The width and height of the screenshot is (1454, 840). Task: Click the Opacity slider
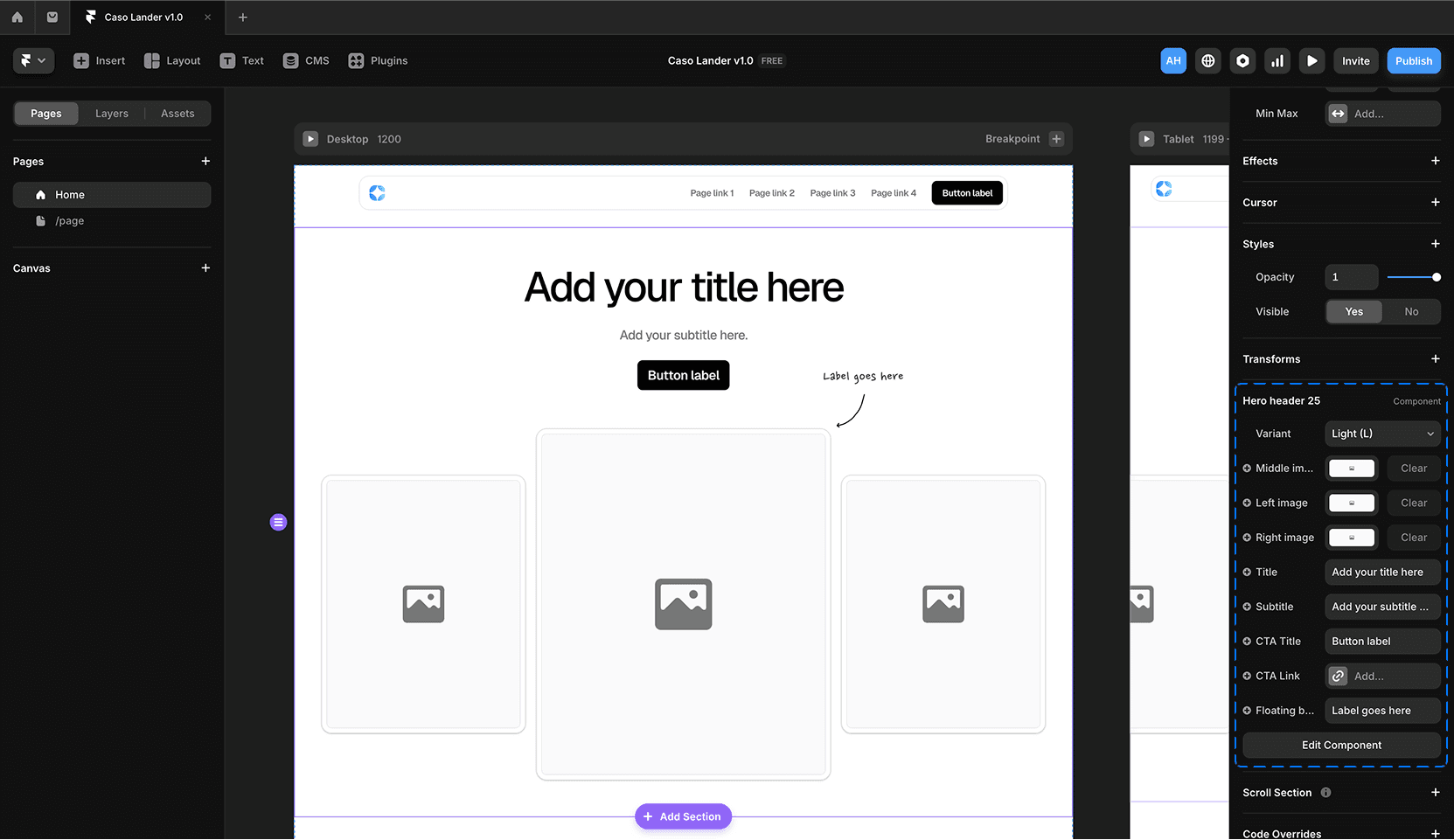coord(1414,276)
